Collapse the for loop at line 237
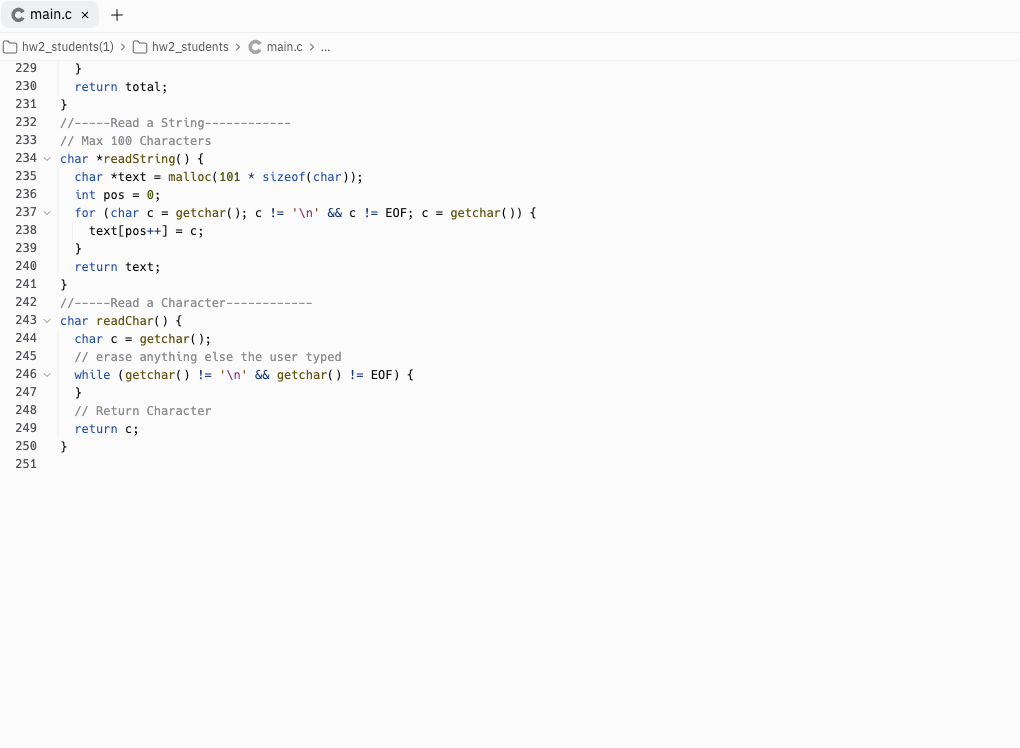 click(x=48, y=212)
